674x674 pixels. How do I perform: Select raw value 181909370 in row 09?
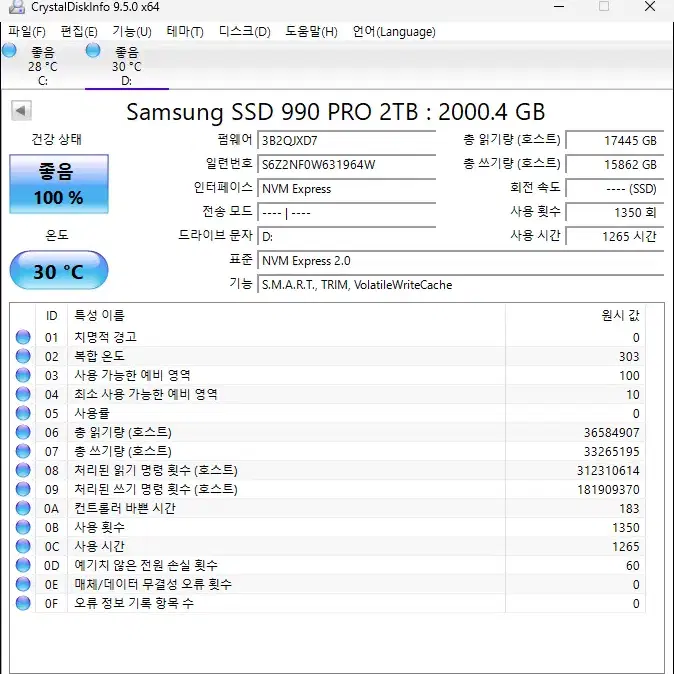point(608,489)
